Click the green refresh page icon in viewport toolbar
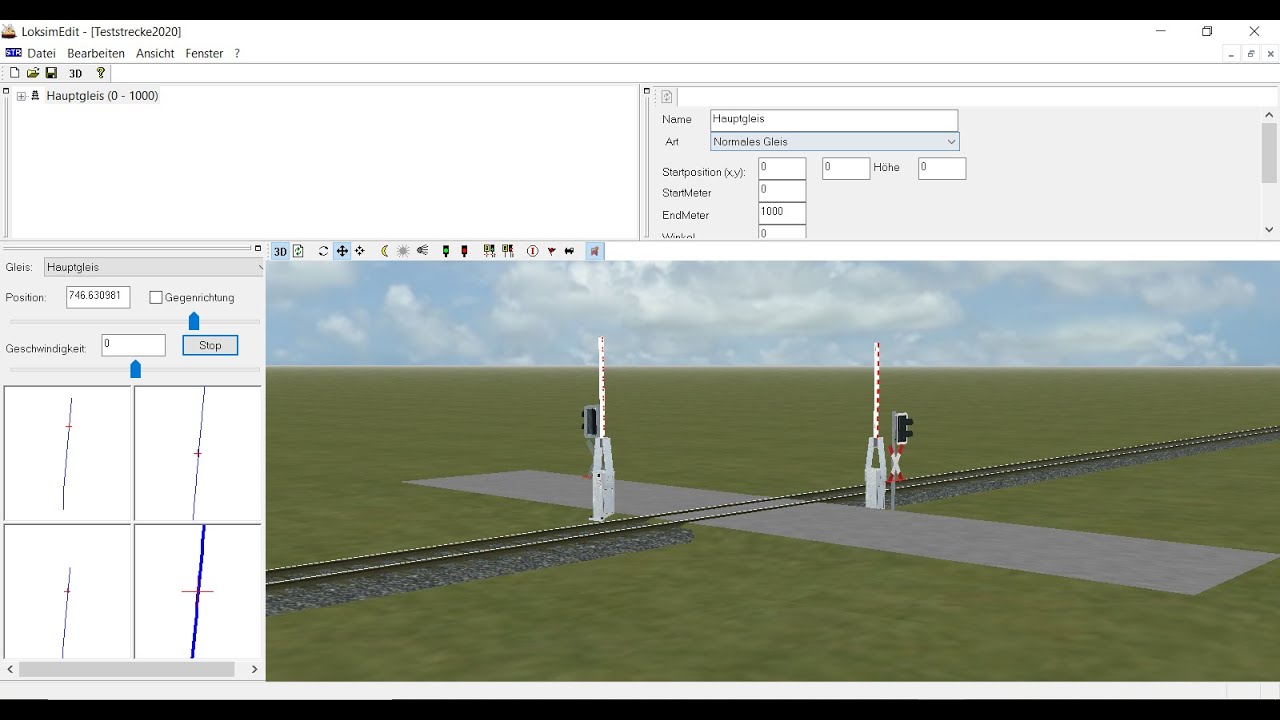 click(x=298, y=251)
